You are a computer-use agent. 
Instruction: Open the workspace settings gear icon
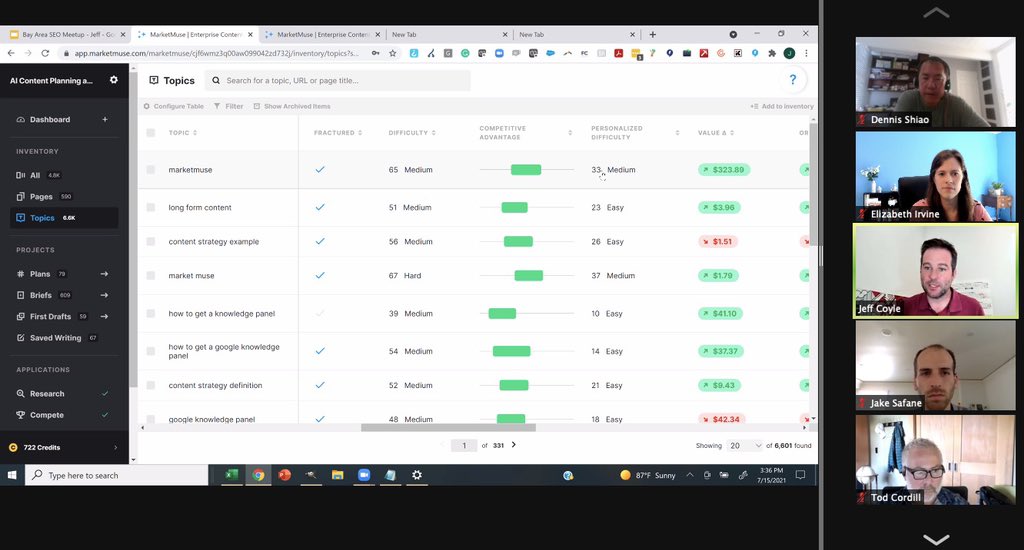tap(114, 80)
